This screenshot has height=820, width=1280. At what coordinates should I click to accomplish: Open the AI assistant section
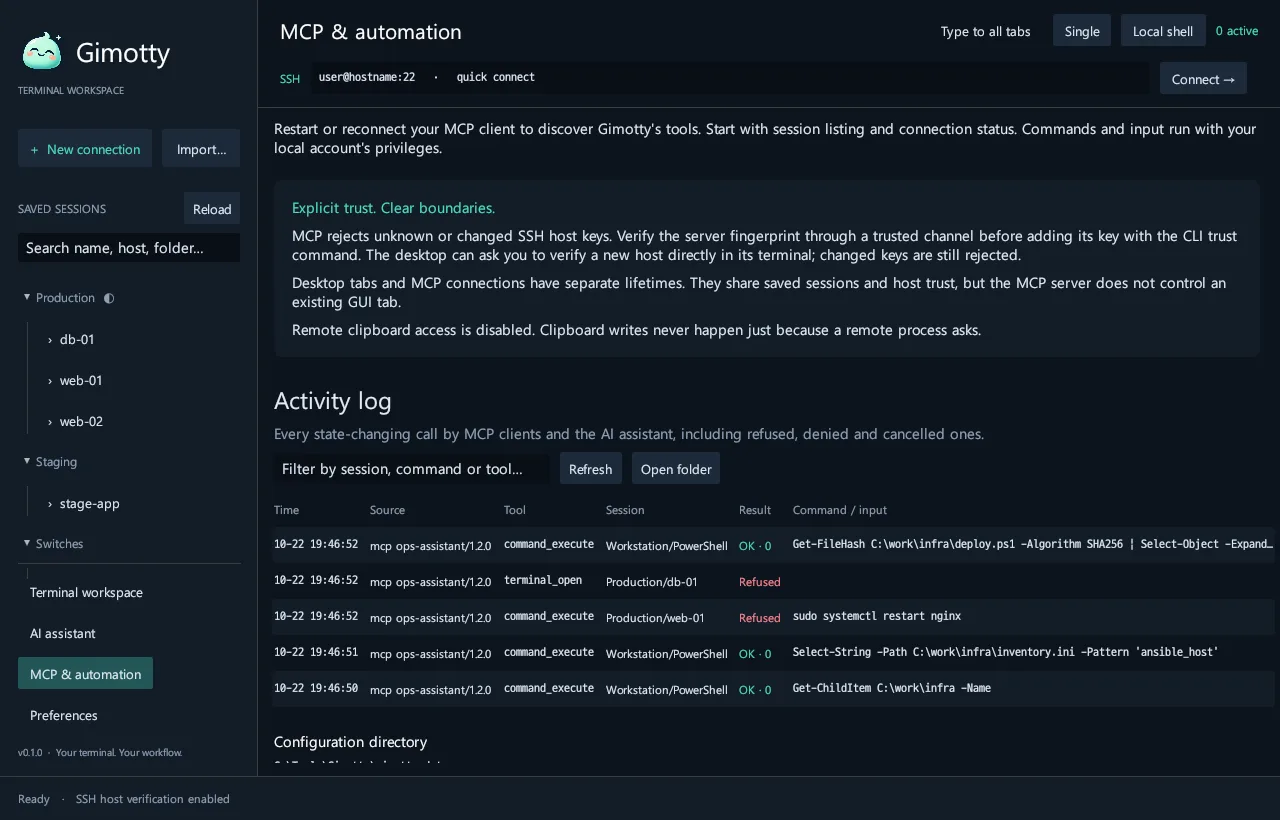[63, 633]
